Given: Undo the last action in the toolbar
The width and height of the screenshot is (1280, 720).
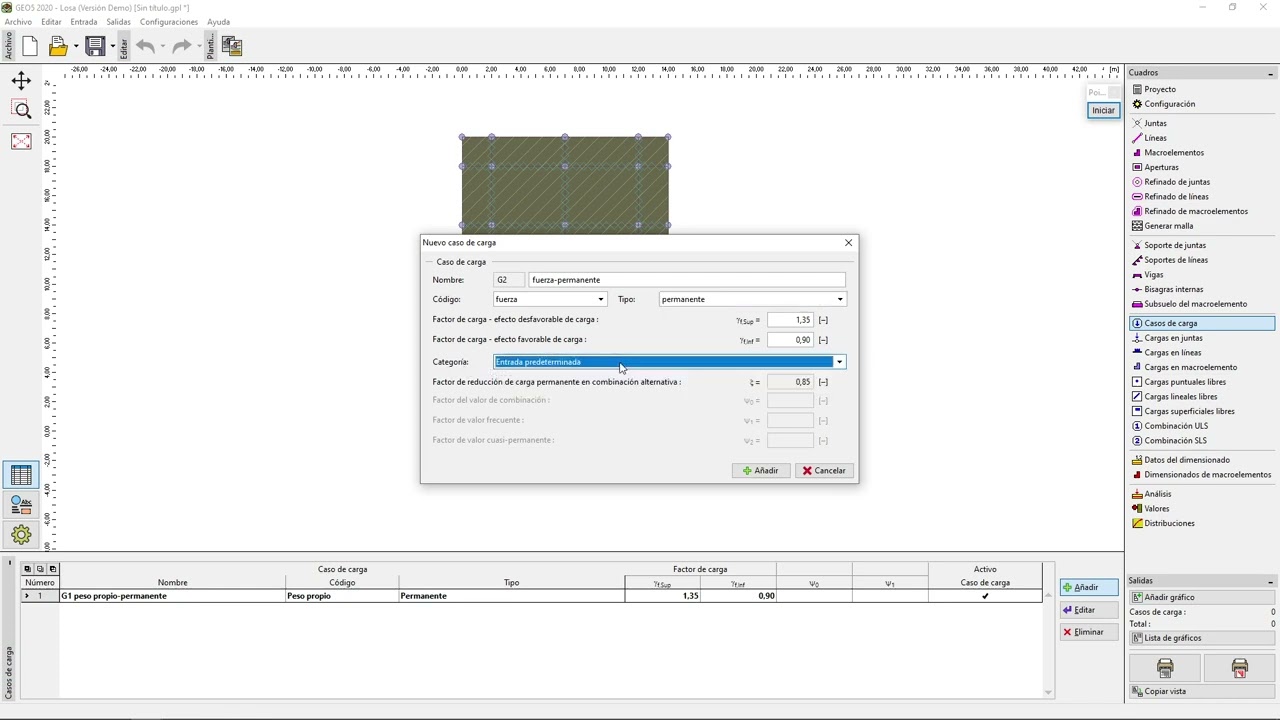Looking at the screenshot, I should [x=145, y=46].
